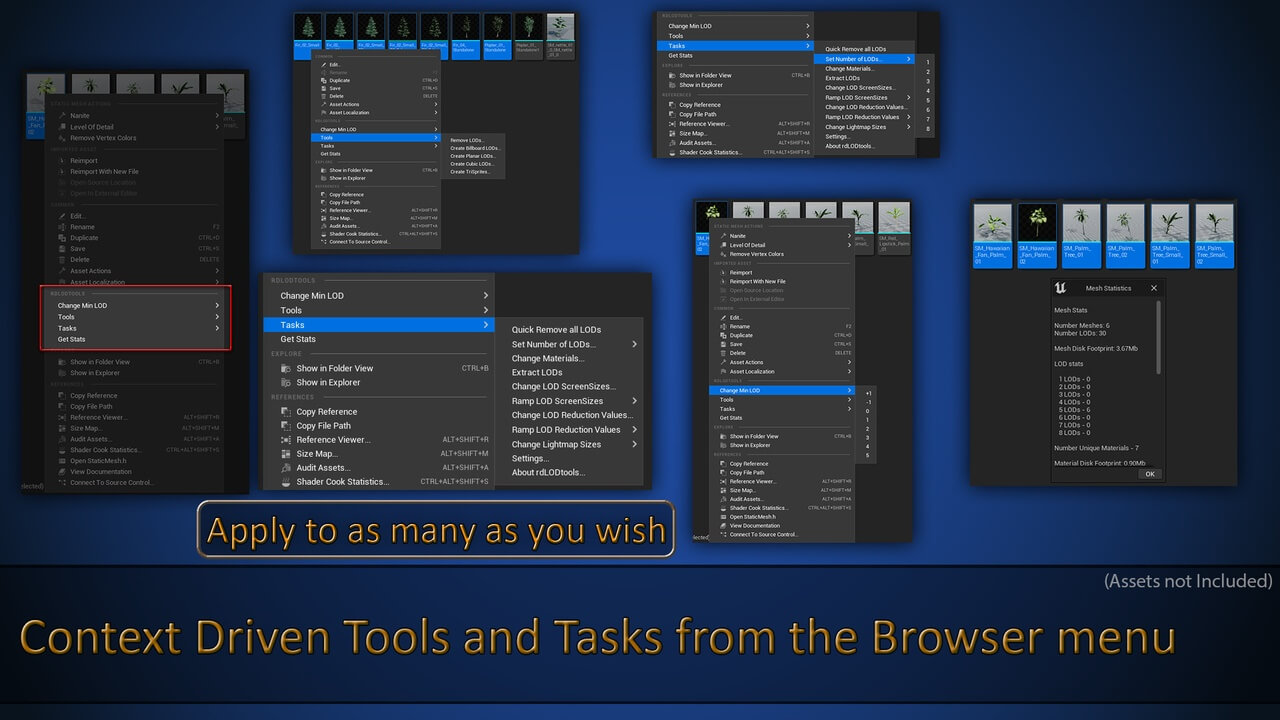Click Size Map icon in the largest menu
The height and width of the screenshot is (720, 1280).
(287, 454)
